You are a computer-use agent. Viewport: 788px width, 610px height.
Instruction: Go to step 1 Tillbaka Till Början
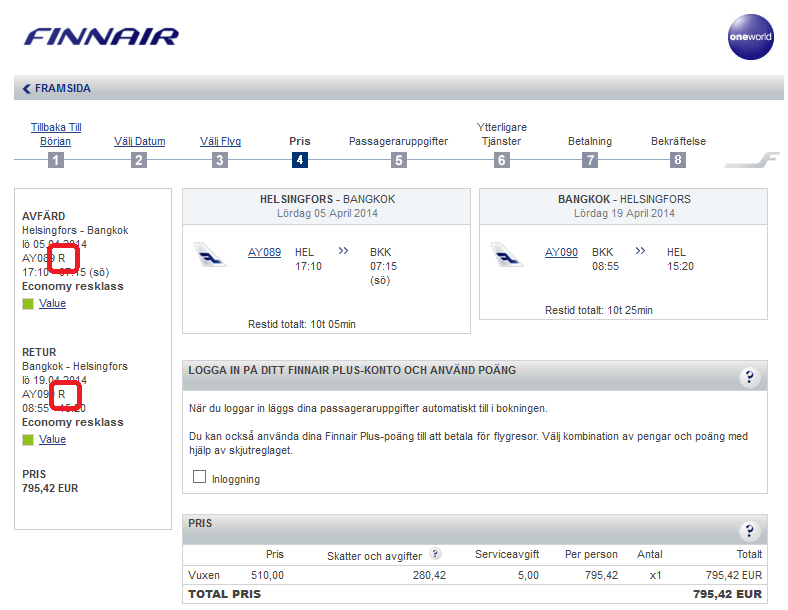pyautogui.click(x=56, y=134)
